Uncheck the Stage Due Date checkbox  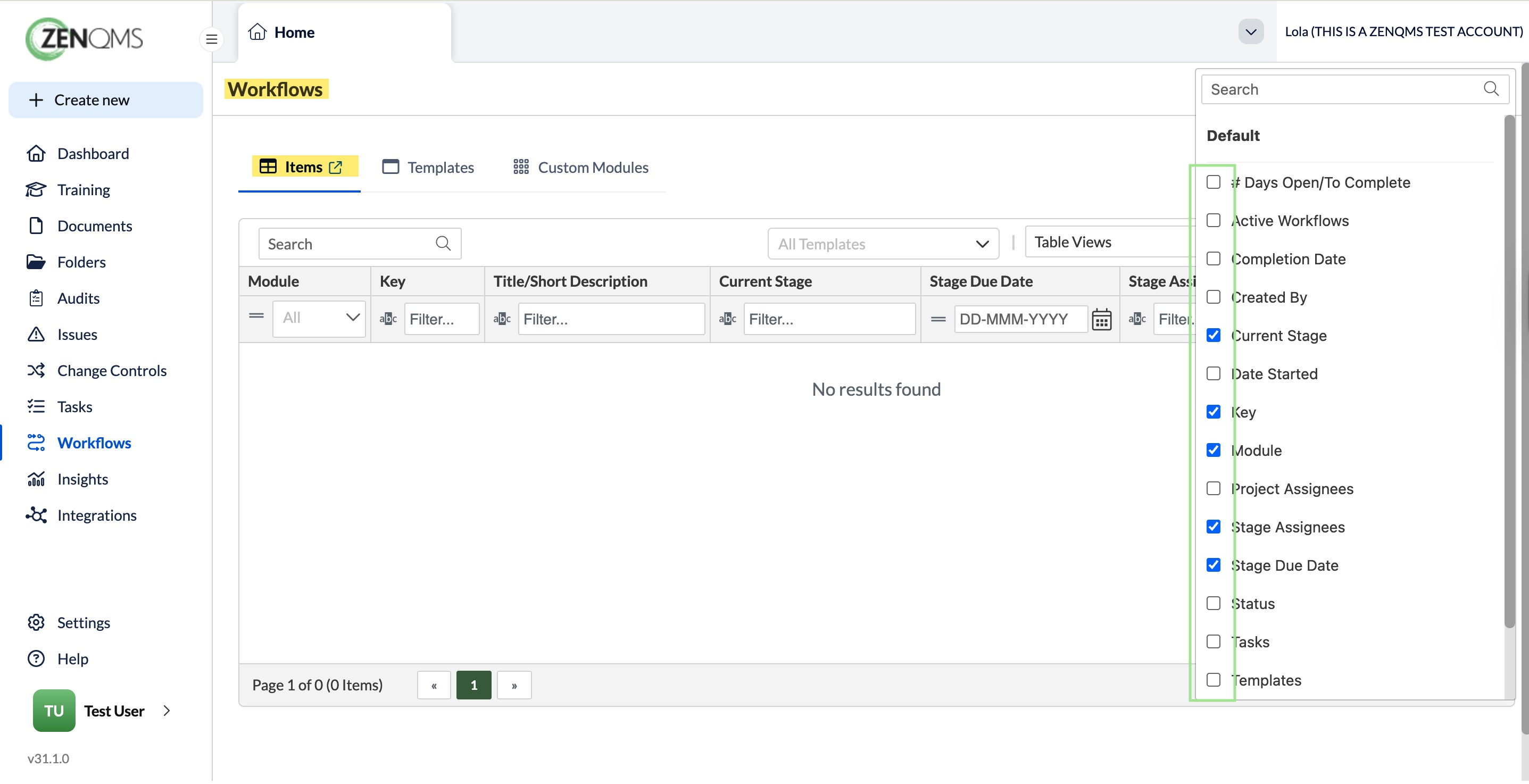(1213, 565)
